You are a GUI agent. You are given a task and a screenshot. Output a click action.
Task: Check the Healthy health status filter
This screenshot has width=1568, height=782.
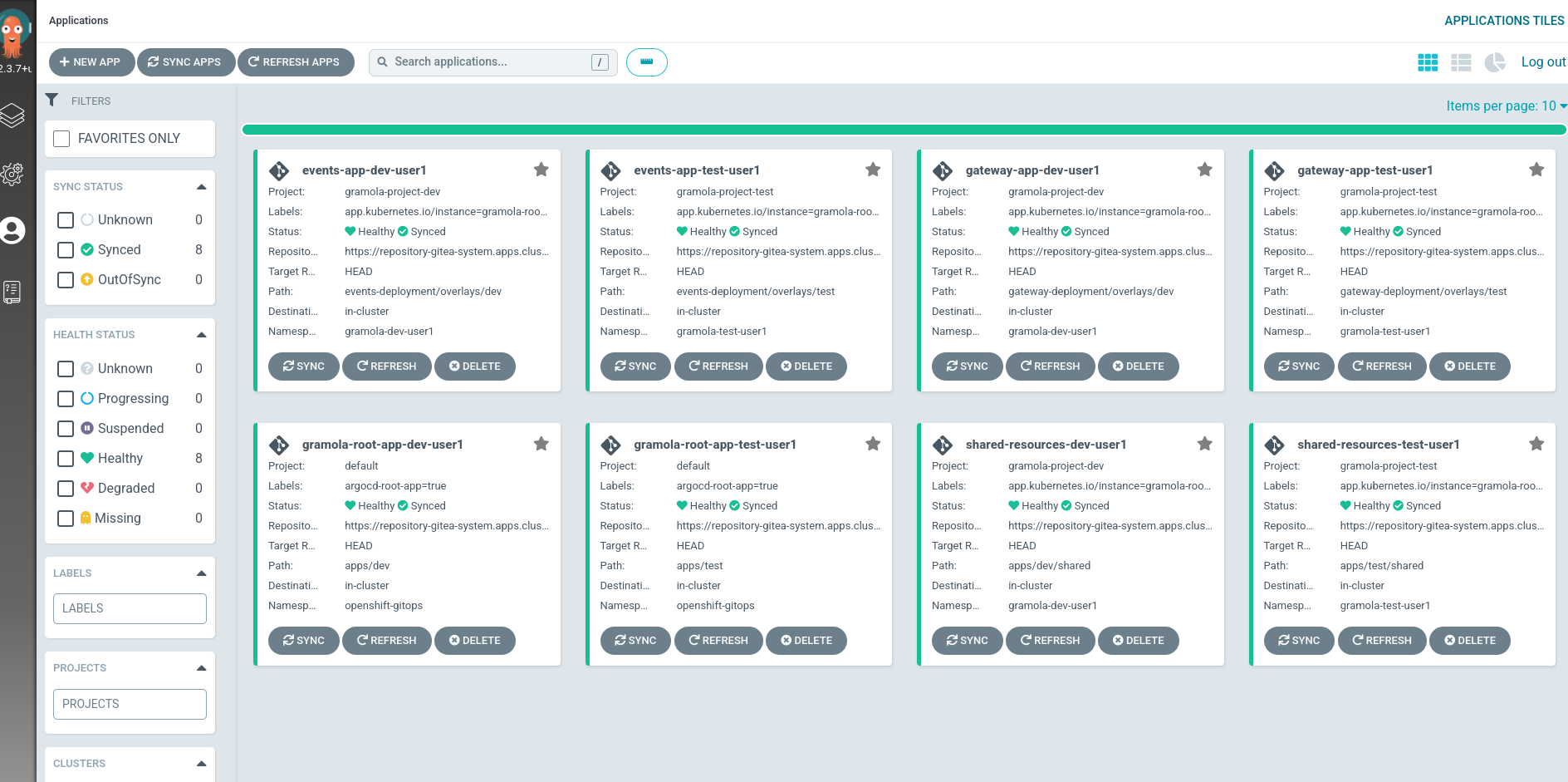(66, 458)
